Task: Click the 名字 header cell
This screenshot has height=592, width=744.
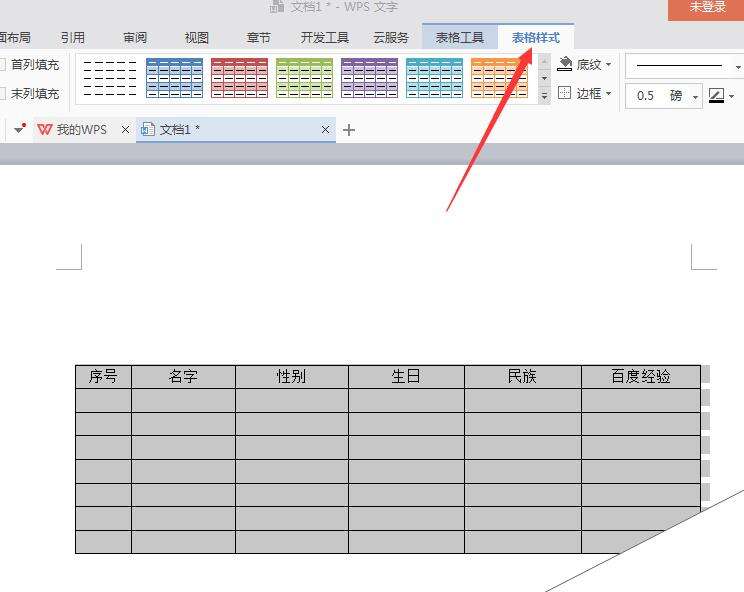Action: [183, 377]
